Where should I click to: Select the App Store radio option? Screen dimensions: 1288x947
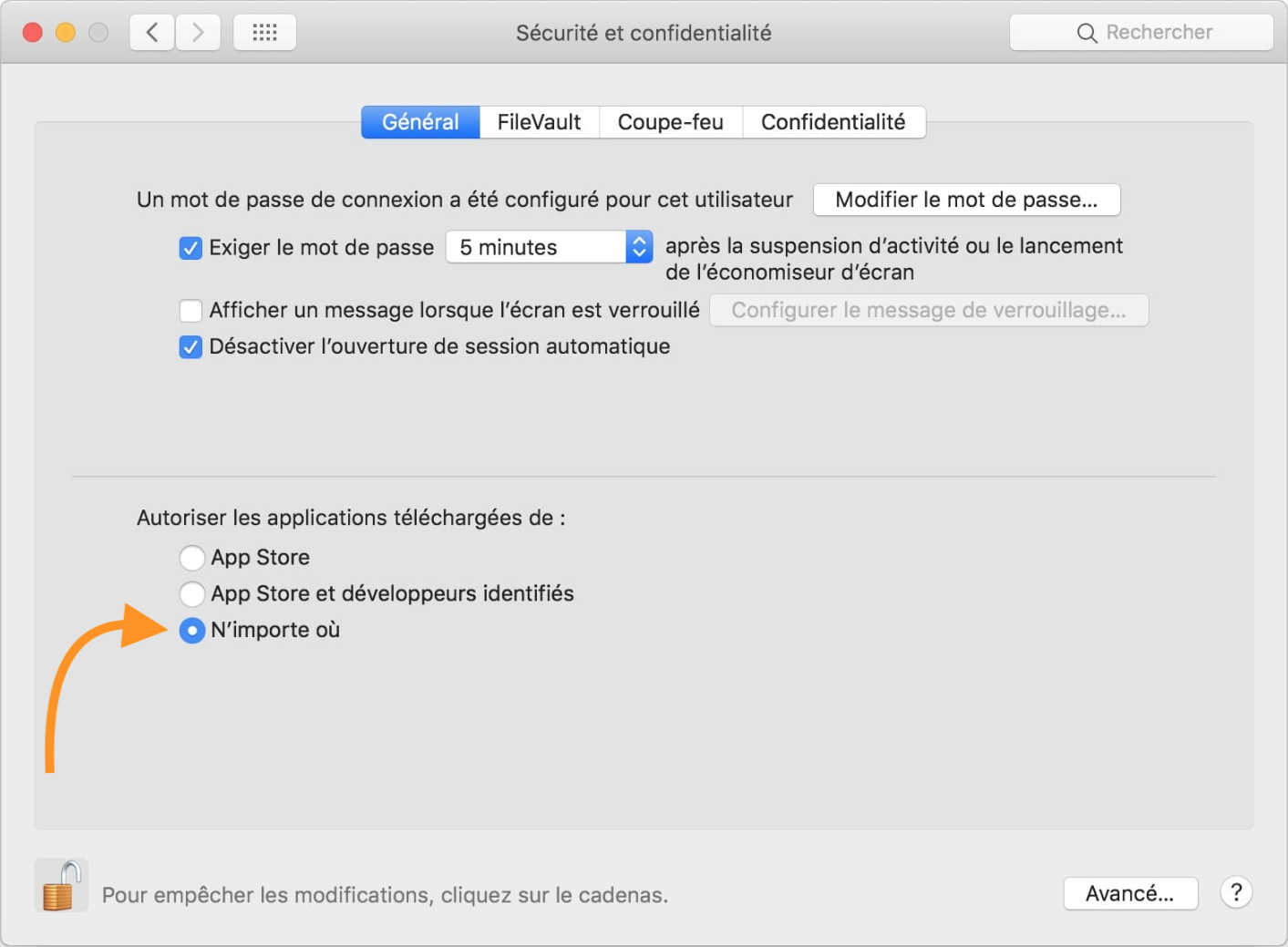tap(191, 557)
